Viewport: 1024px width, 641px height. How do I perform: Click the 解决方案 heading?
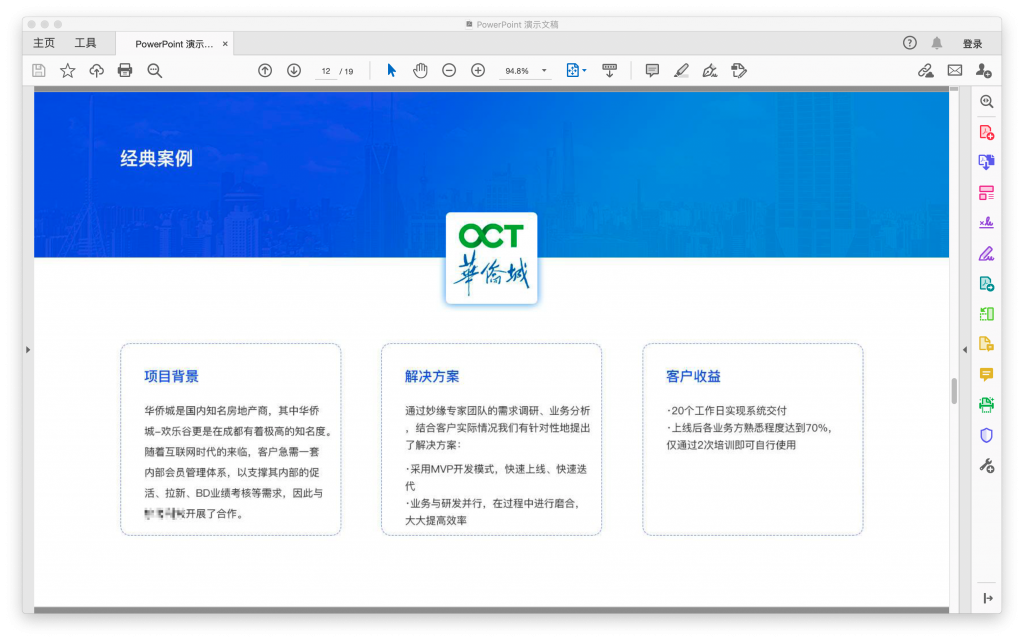432,376
